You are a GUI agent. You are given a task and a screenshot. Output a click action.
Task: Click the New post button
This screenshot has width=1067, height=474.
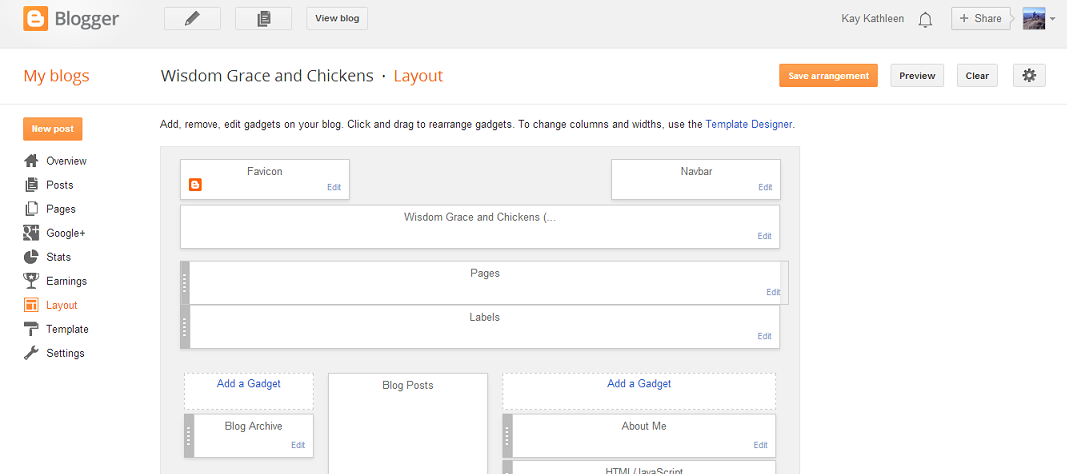[53, 129]
